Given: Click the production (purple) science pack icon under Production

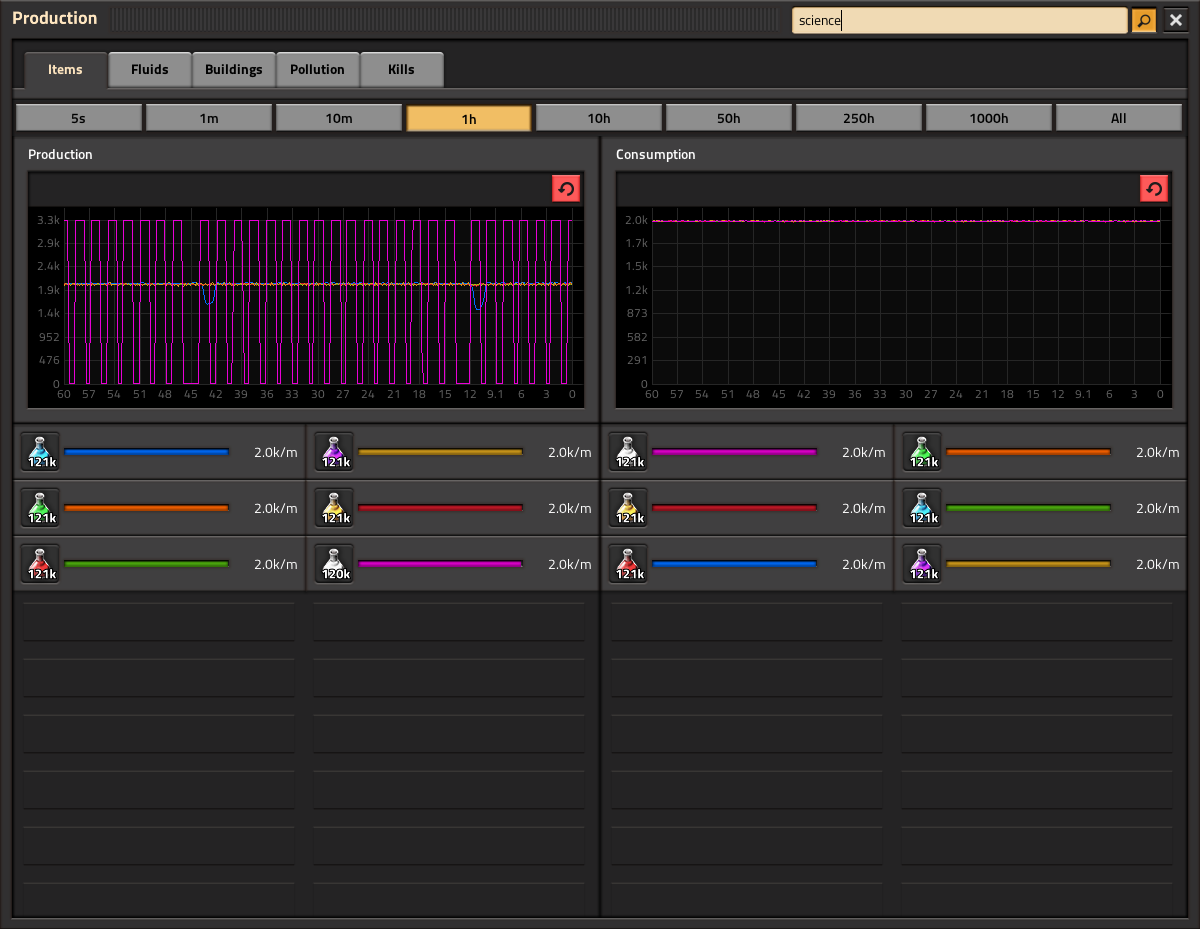Looking at the screenshot, I should tap(335, 452).
